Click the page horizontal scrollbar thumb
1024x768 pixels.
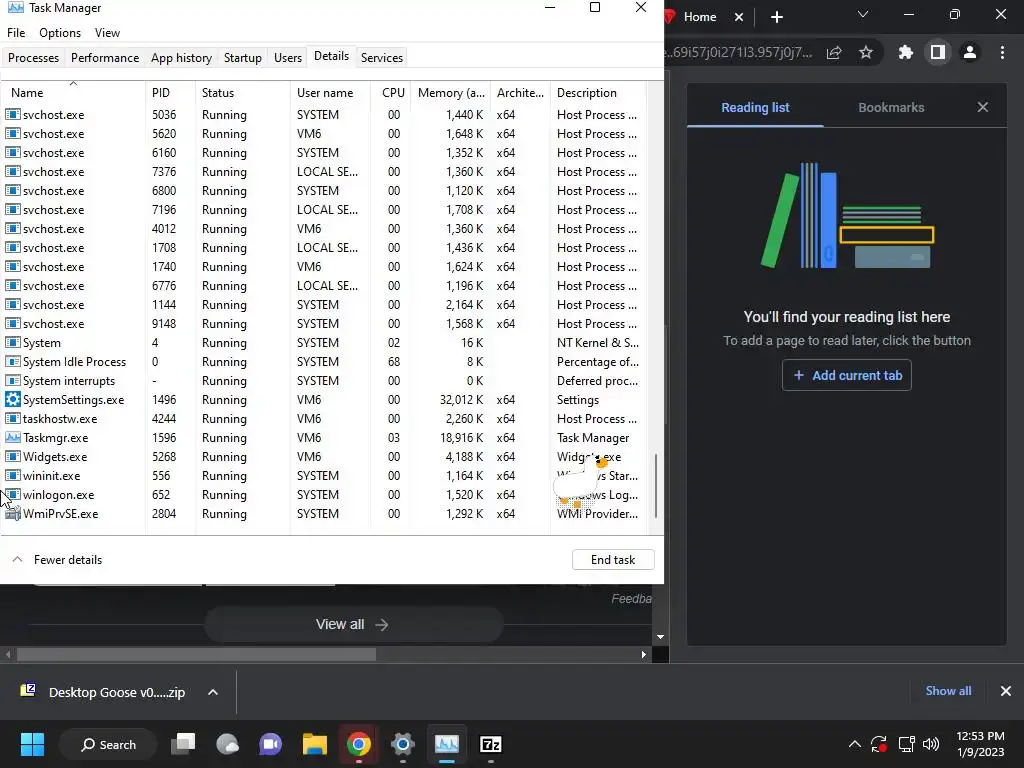click(x=196, y=654)
